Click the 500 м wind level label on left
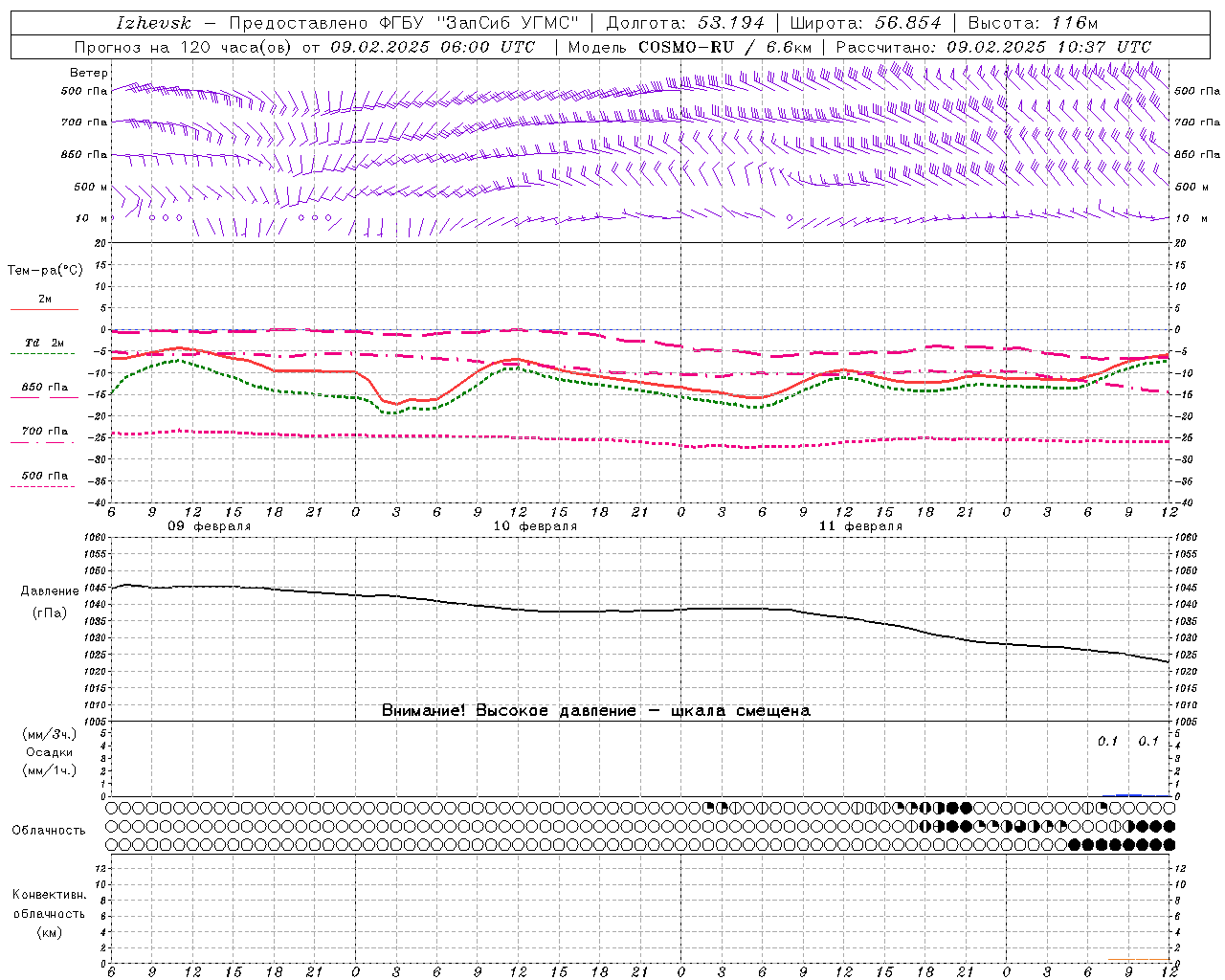 pyautogui.click(x=91, y=187)
